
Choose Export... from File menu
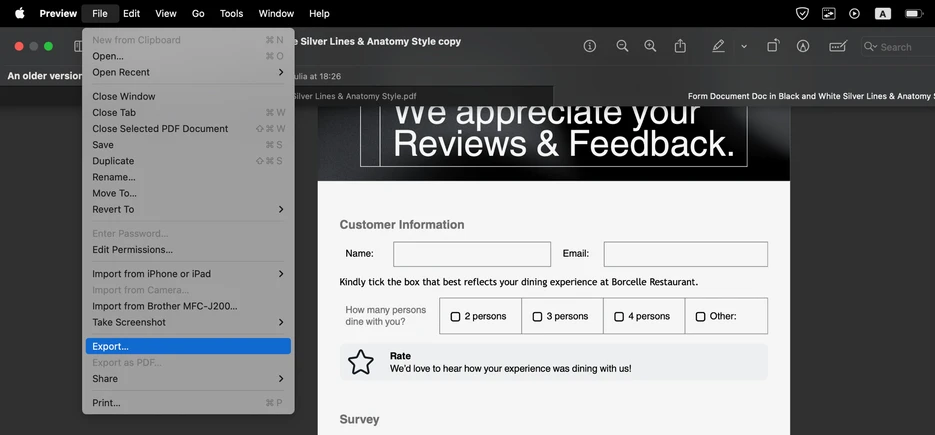coord(188,347)
